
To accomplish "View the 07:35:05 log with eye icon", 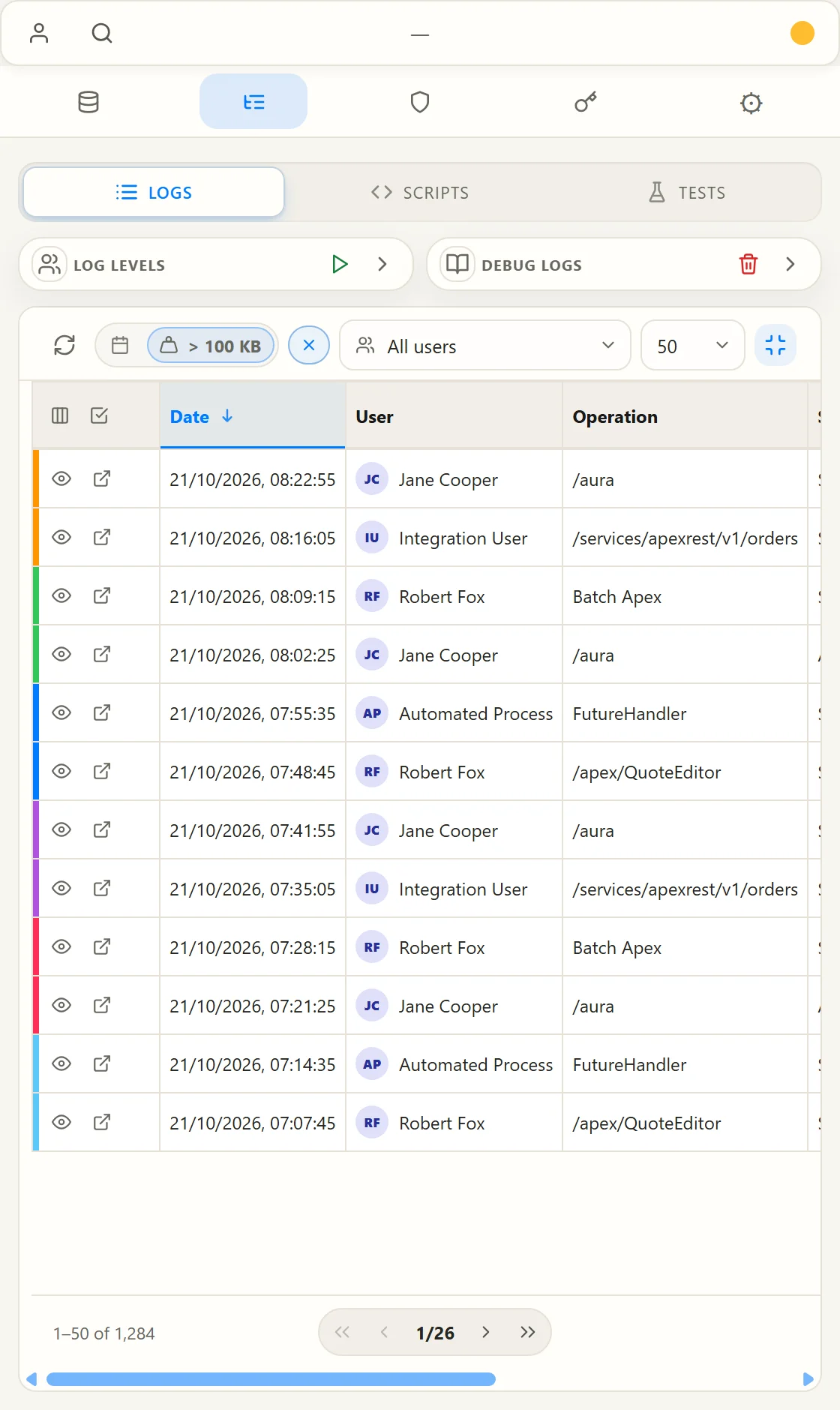I will [x=61, y=888].
